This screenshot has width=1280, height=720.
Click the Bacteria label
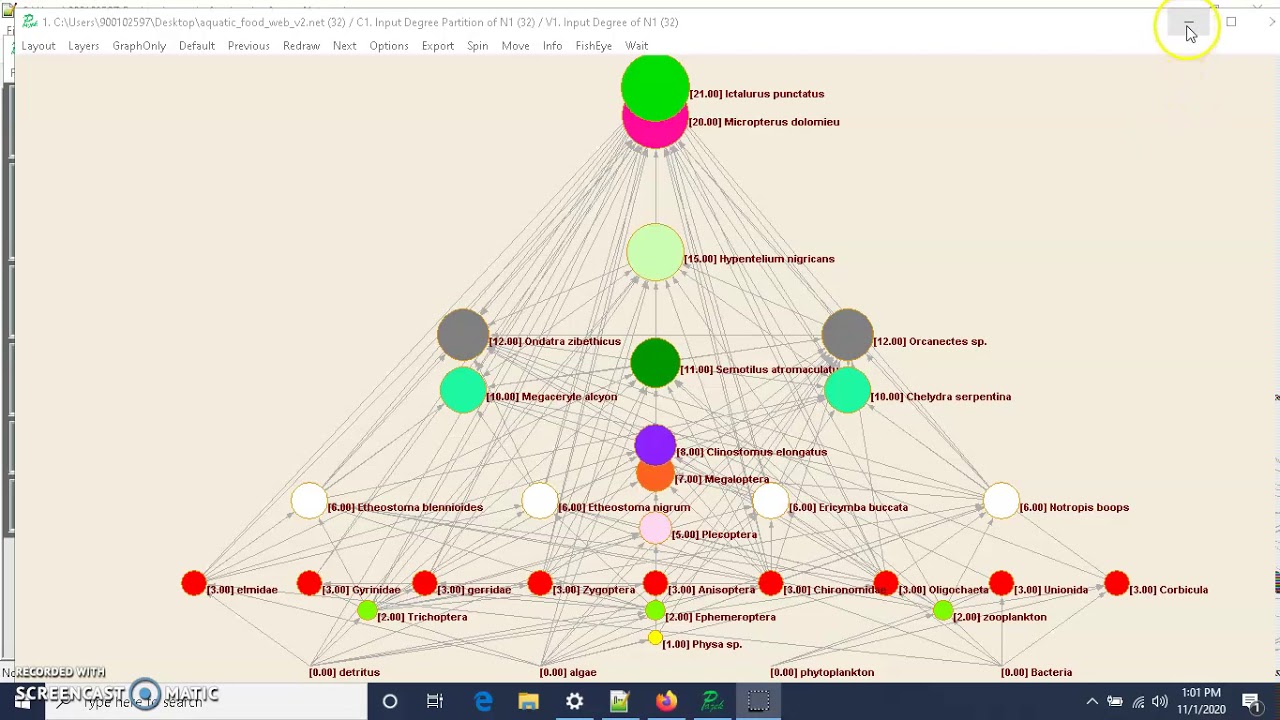[x=1036, y=672]
